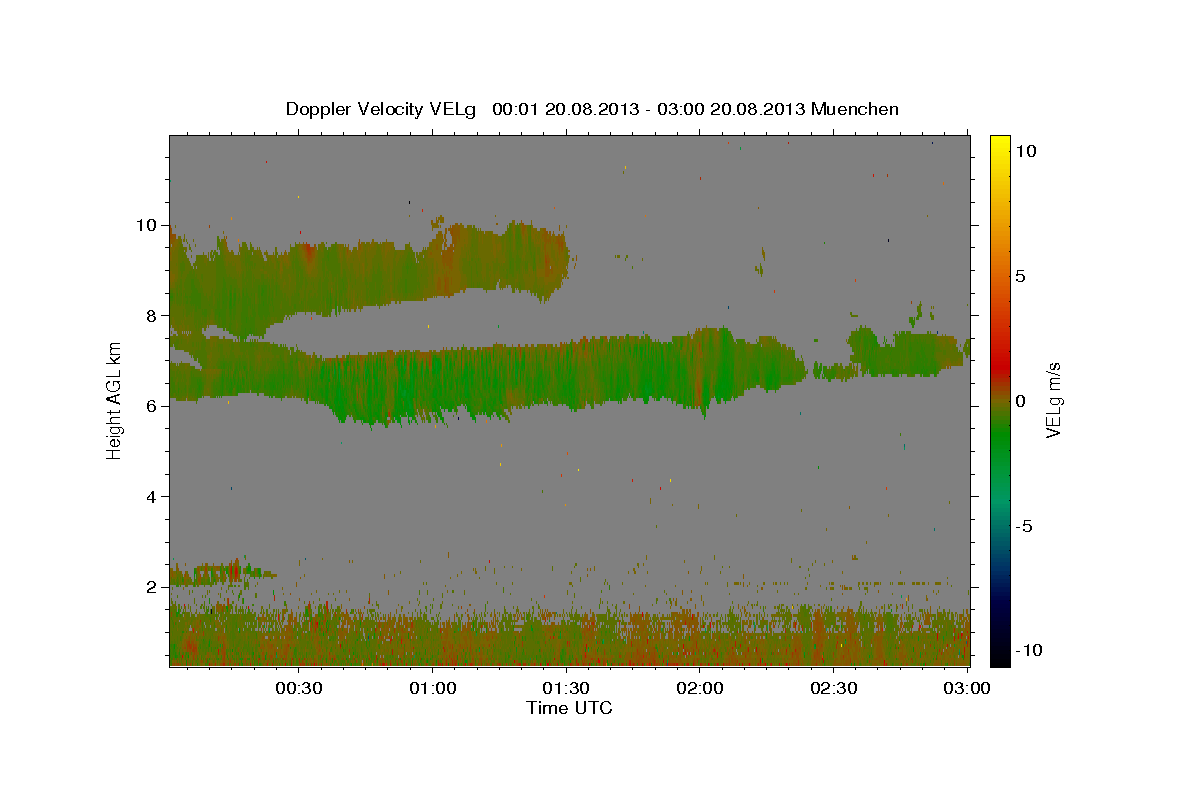Screen dimensions: 1200x800
Task: Click the '00:30' time tick label
Action: point(298,689)
